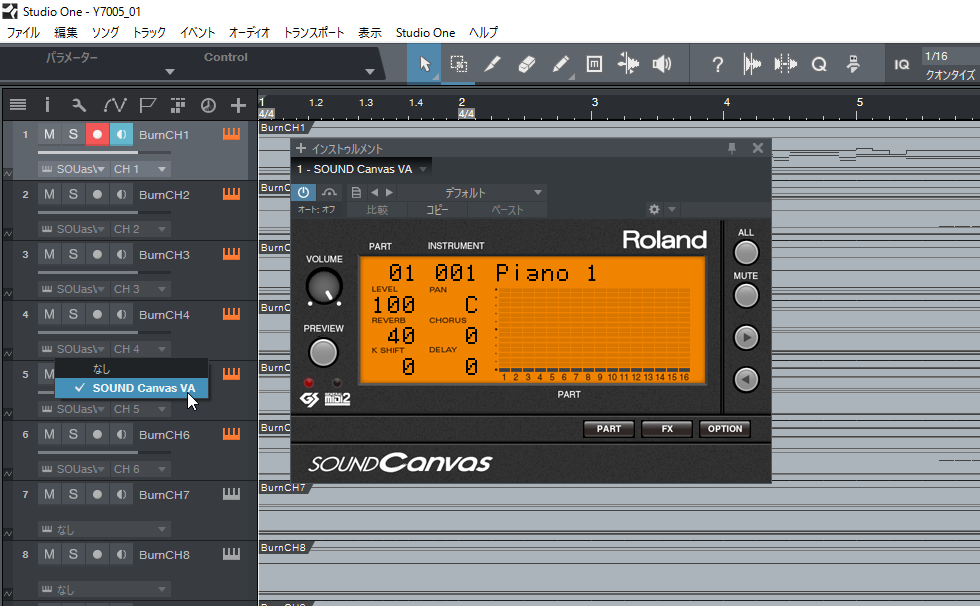Open the plugin preset file icon
Image resolution: width=980 pixels, height=606 pixels.
[x=356, y=192]
